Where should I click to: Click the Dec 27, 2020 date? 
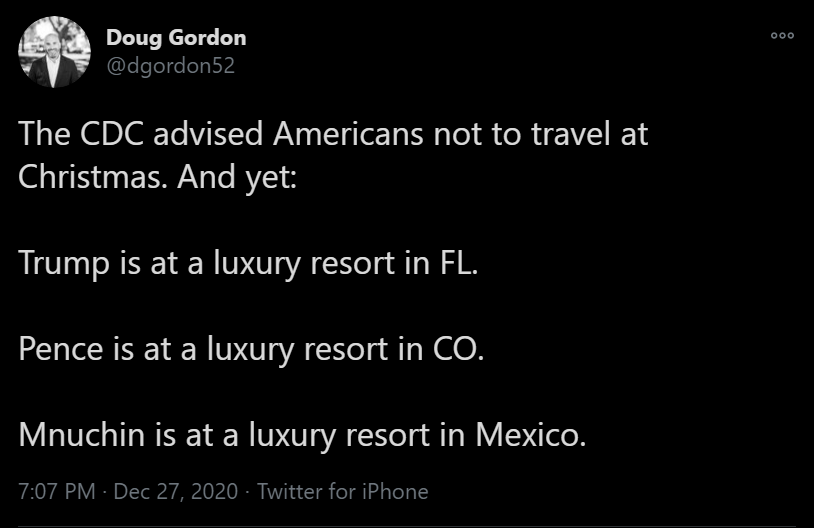pos(176,491)
